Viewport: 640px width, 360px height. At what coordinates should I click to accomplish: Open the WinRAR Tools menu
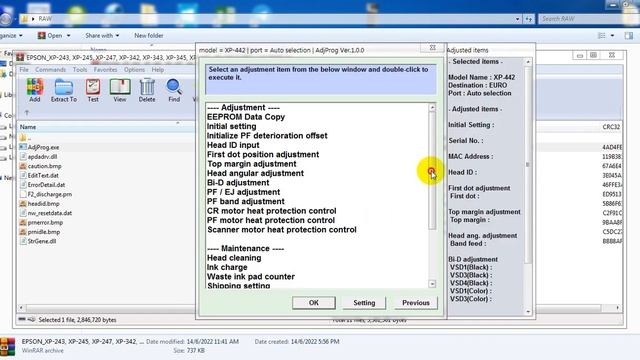(x=80, y=70)
